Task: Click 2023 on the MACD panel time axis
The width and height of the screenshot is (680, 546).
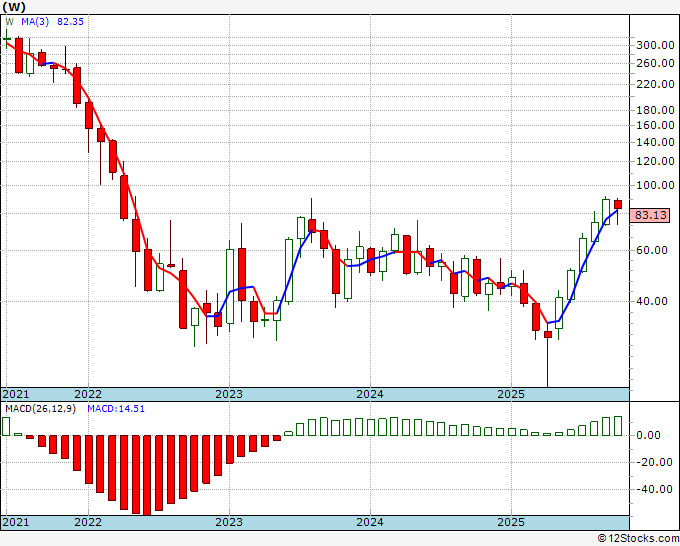Action: coord(229,522)
